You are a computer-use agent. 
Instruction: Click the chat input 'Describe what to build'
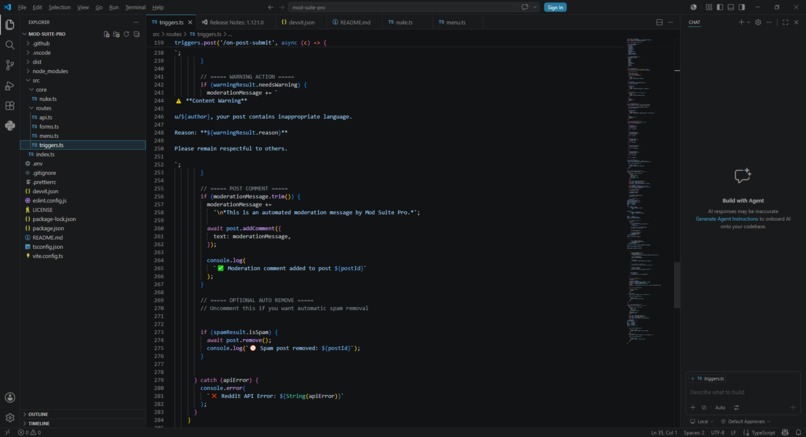pyautogui.click(x=743, y=392)
